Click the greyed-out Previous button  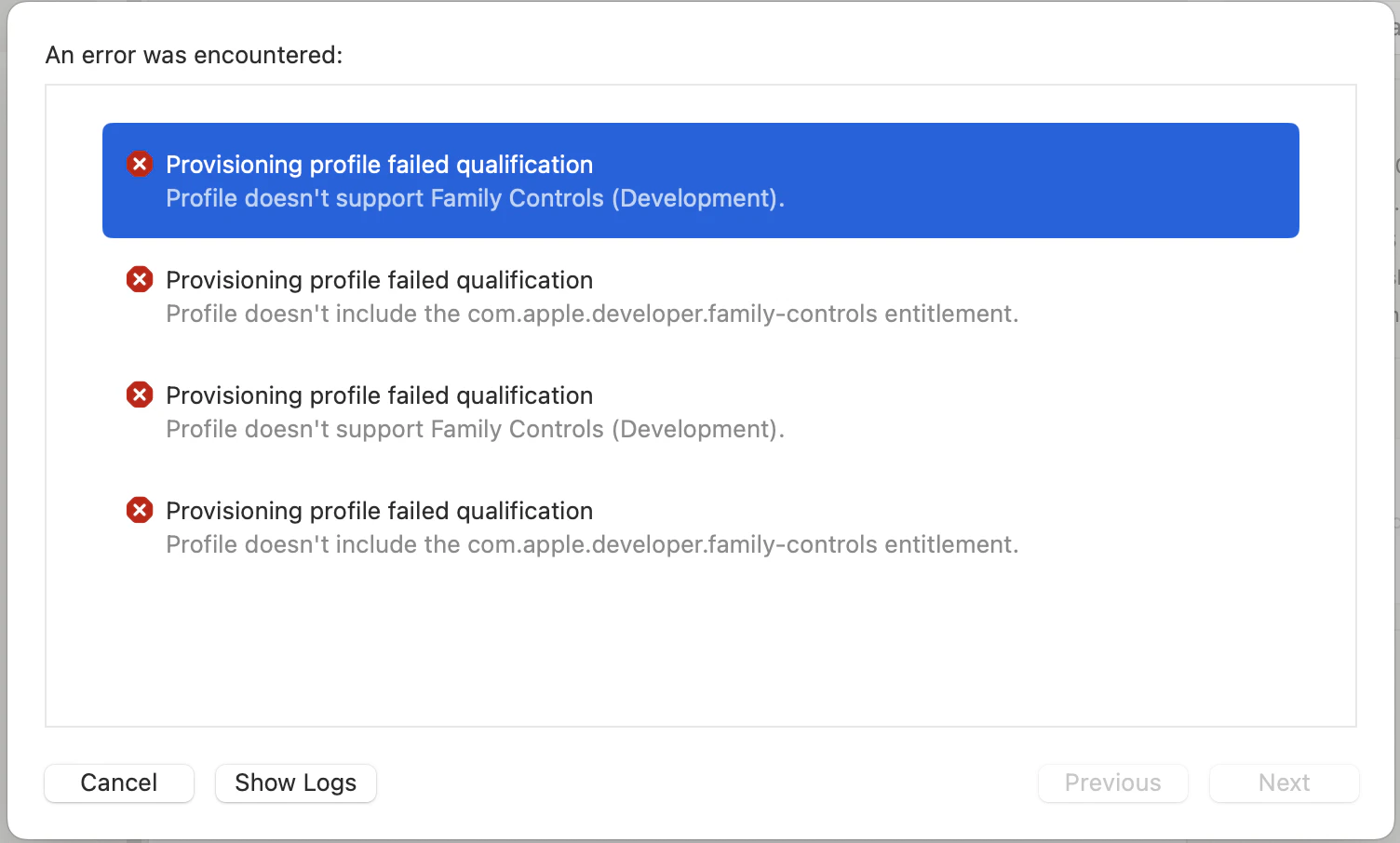pos(1112,783)
